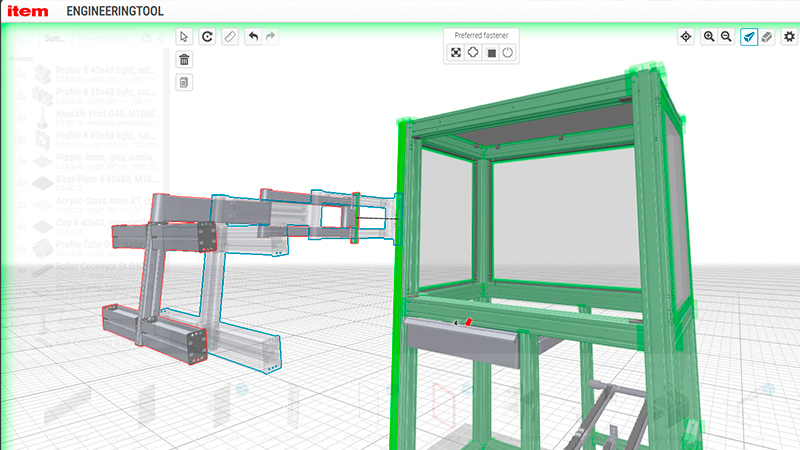Screen dimensions: 800x450
Task: Zoom in with the magnifier plus
Action: click(x=709, y=36)
